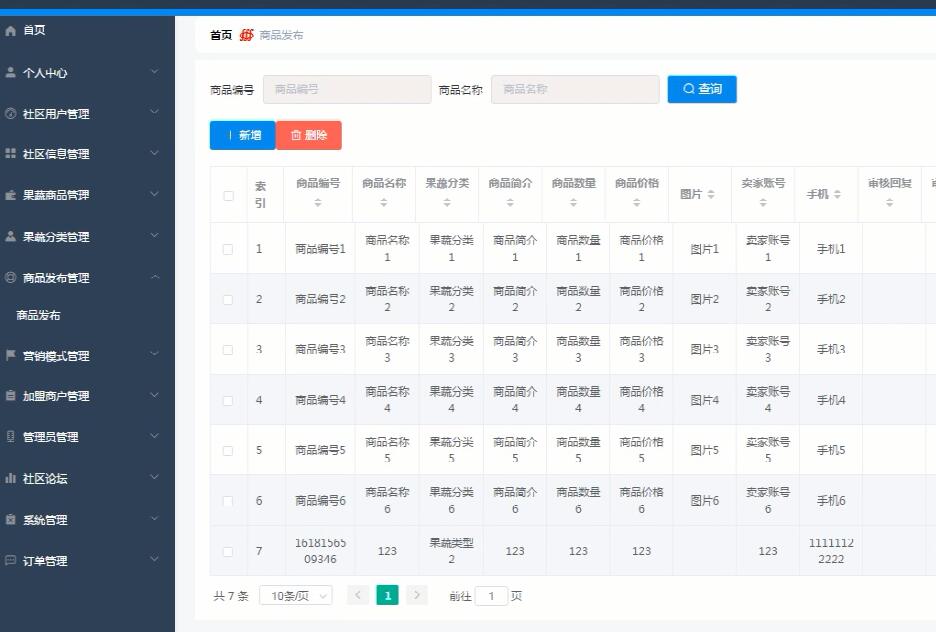Open 订单管理 menu label
The image size is (936, 632).
[x=45, y=561]
